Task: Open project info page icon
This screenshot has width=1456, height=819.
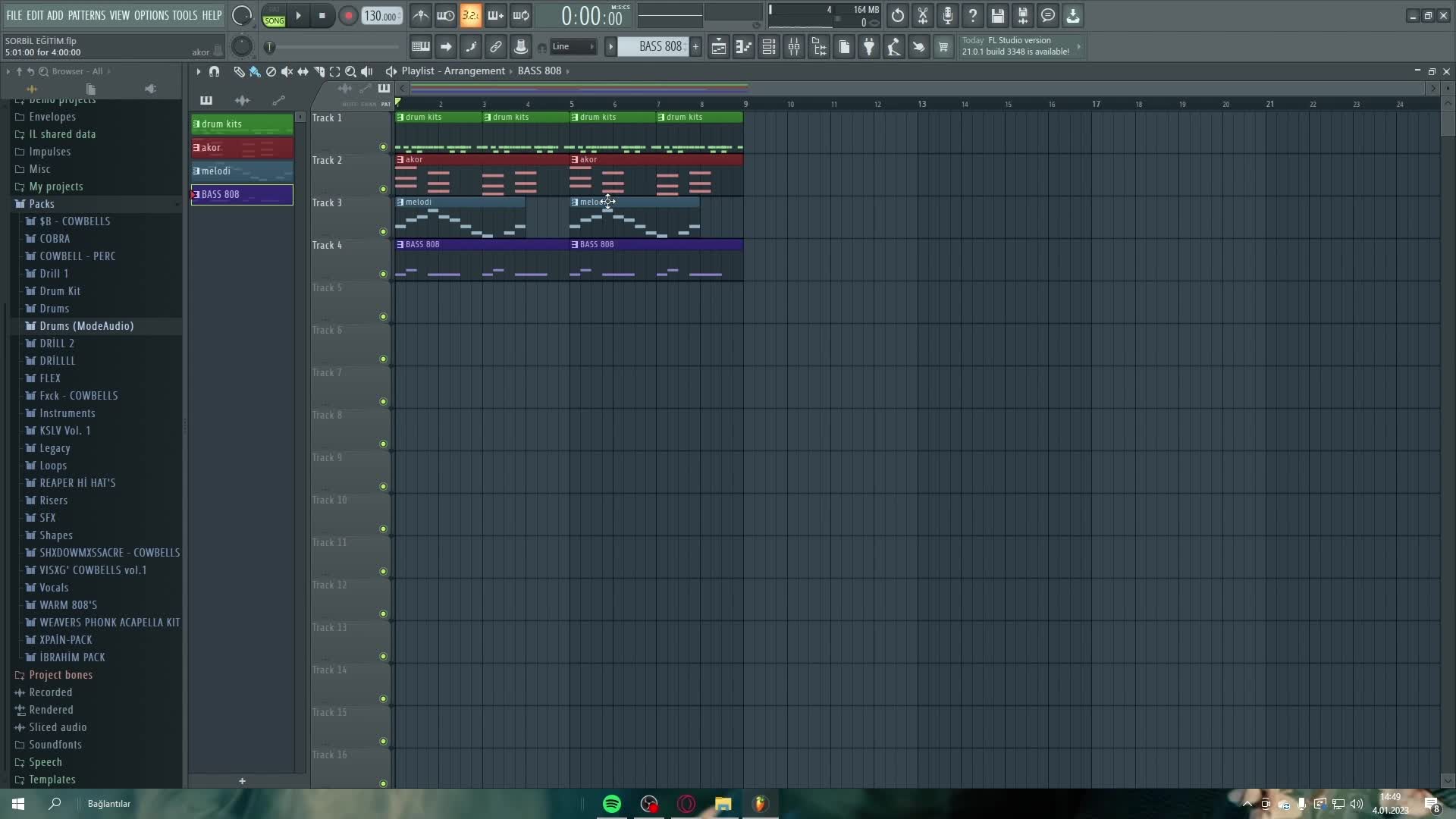Action: [x=844, y=47]
